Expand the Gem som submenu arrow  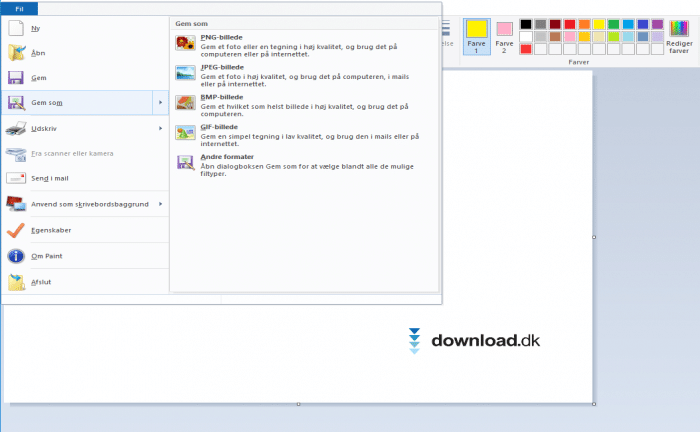(x=160, y=103)
